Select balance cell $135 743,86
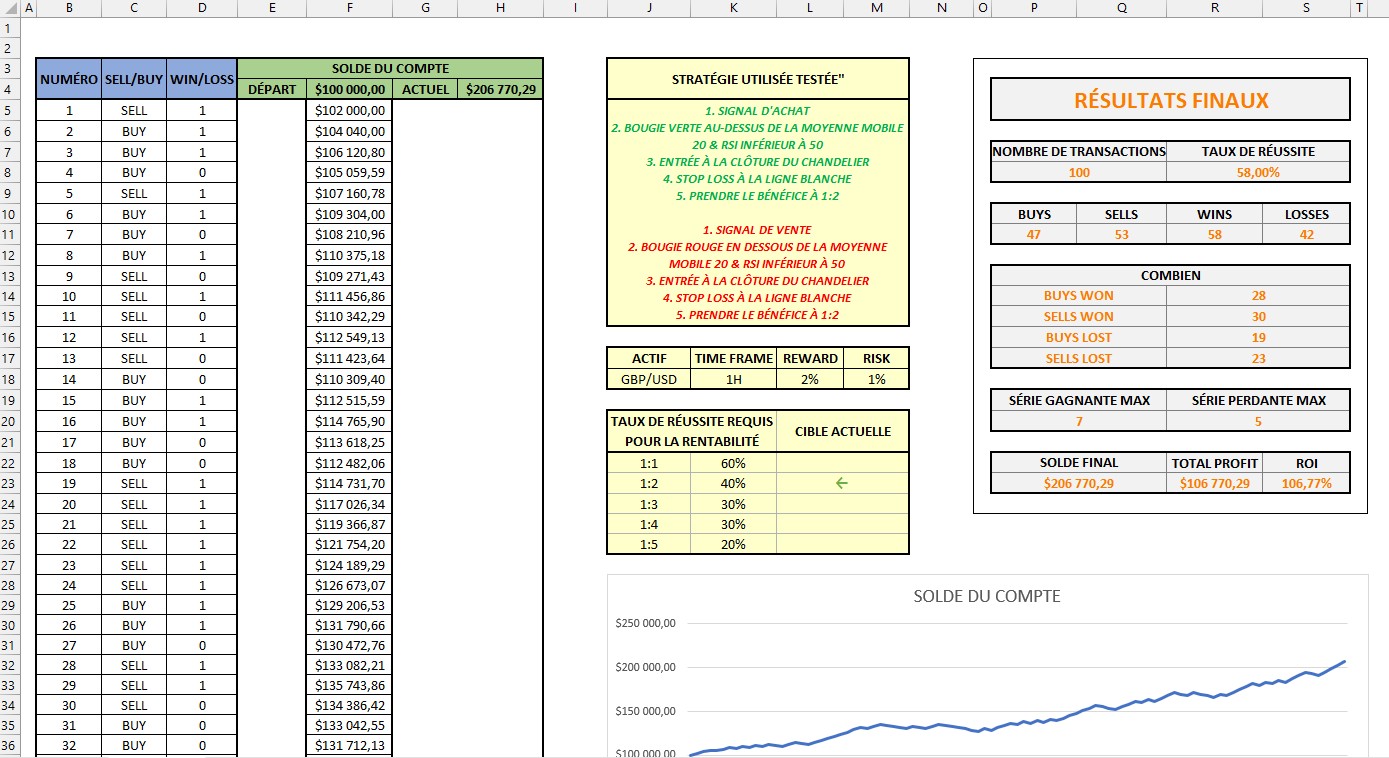This screenshot has height=758, width=1389. pos(349,685)
